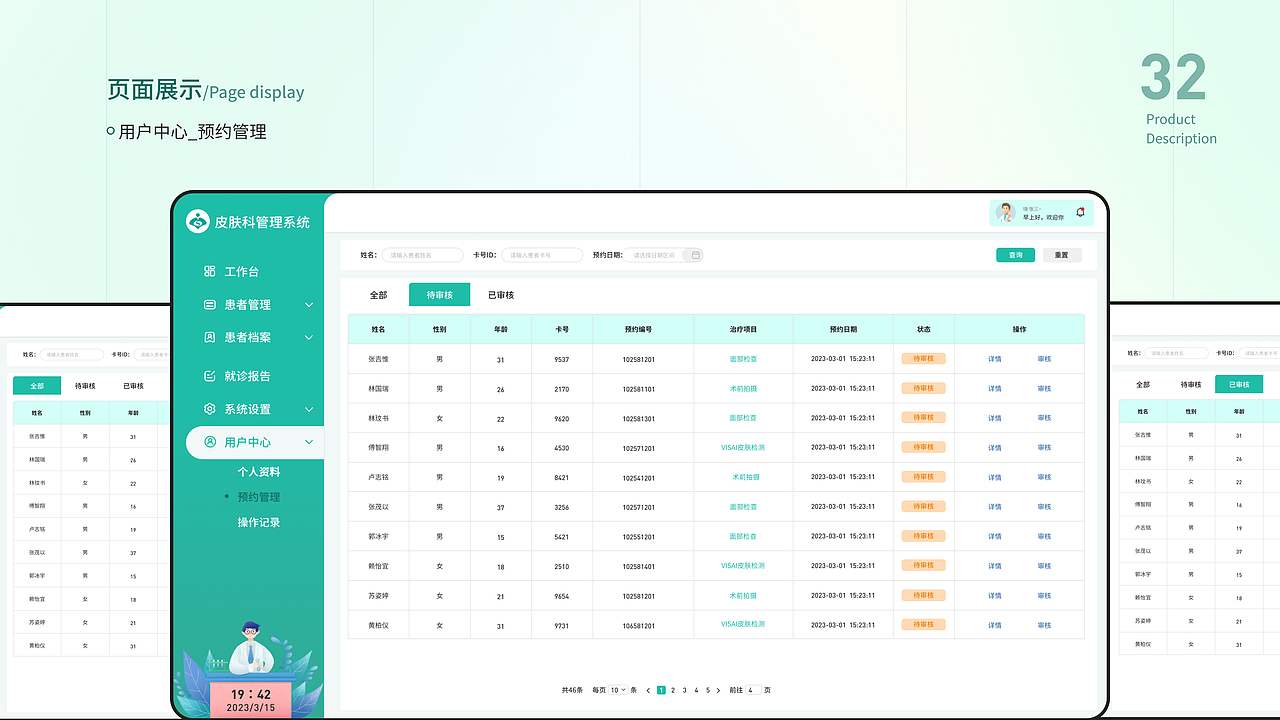The image size is (1280, 720).
Task: Open the calendar icon in 预约日期 field
Action: coord(696,255)
